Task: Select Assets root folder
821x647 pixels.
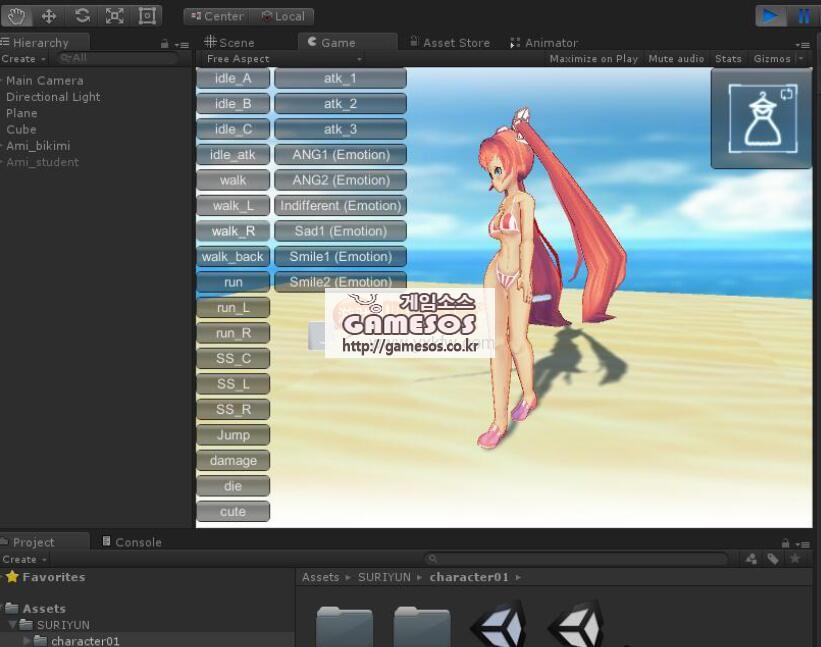Action: click(x=44, y=609)
